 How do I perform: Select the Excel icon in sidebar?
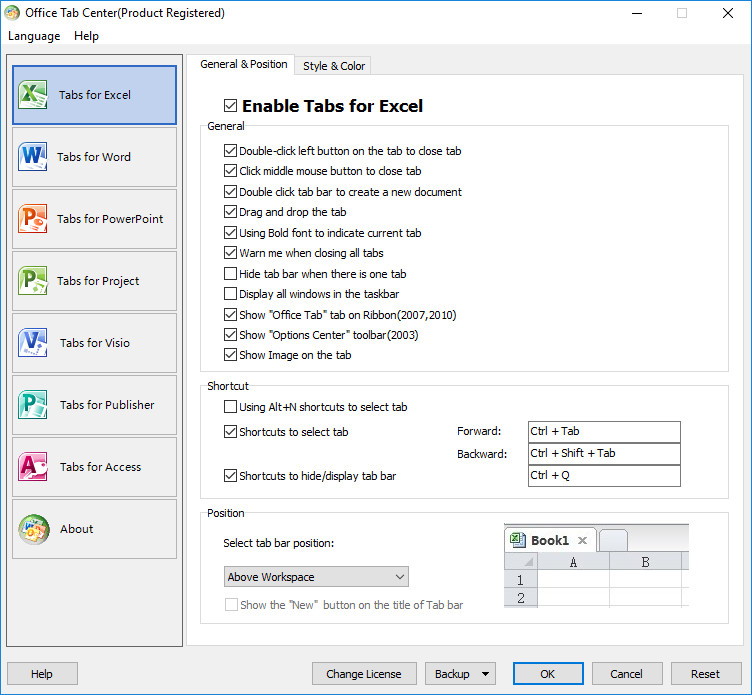click(33, 94)
